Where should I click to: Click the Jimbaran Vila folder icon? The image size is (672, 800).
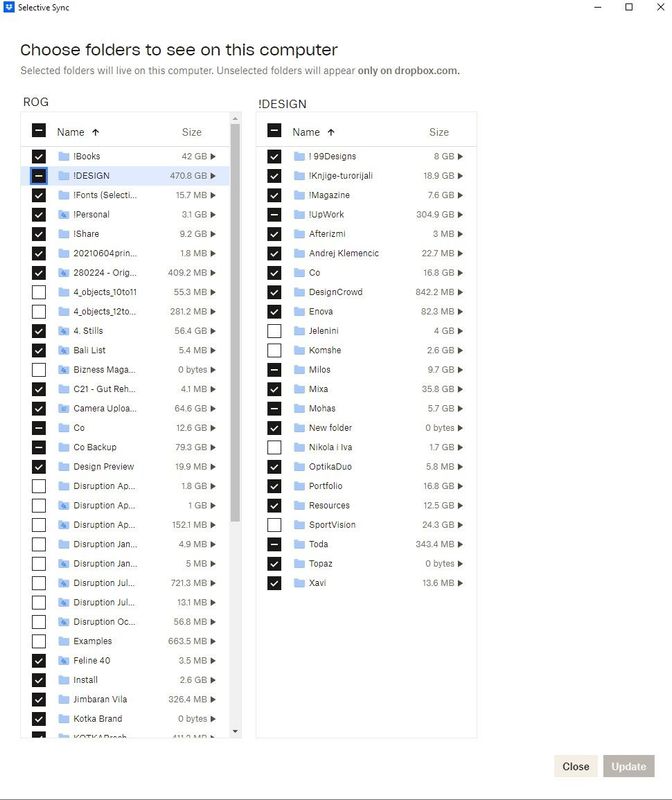(64, 699)
